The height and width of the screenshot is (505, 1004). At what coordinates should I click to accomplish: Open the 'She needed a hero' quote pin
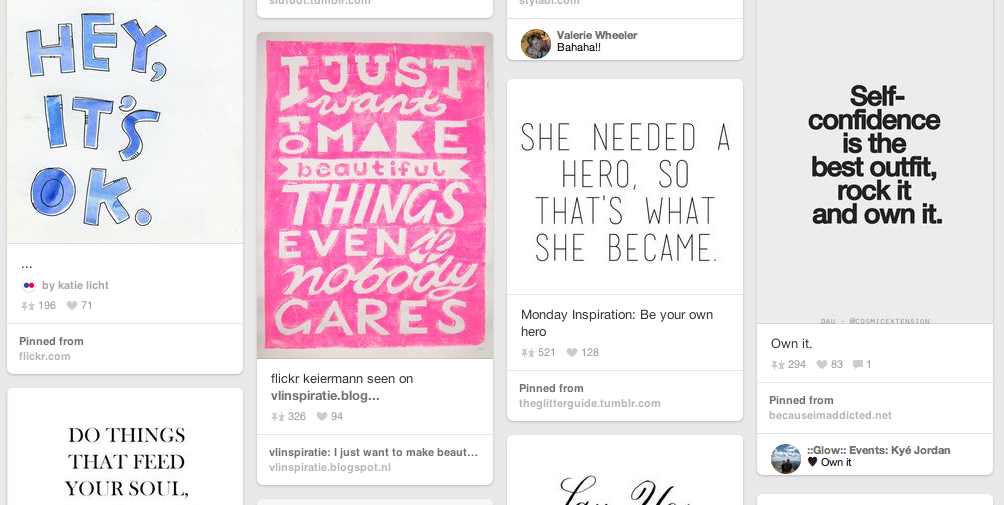(625, 187)
